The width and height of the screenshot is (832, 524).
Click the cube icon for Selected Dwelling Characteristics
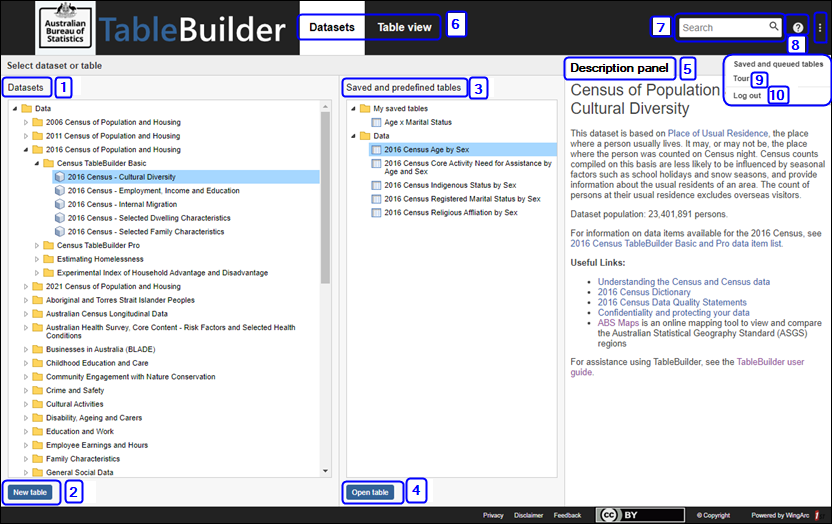60,218
